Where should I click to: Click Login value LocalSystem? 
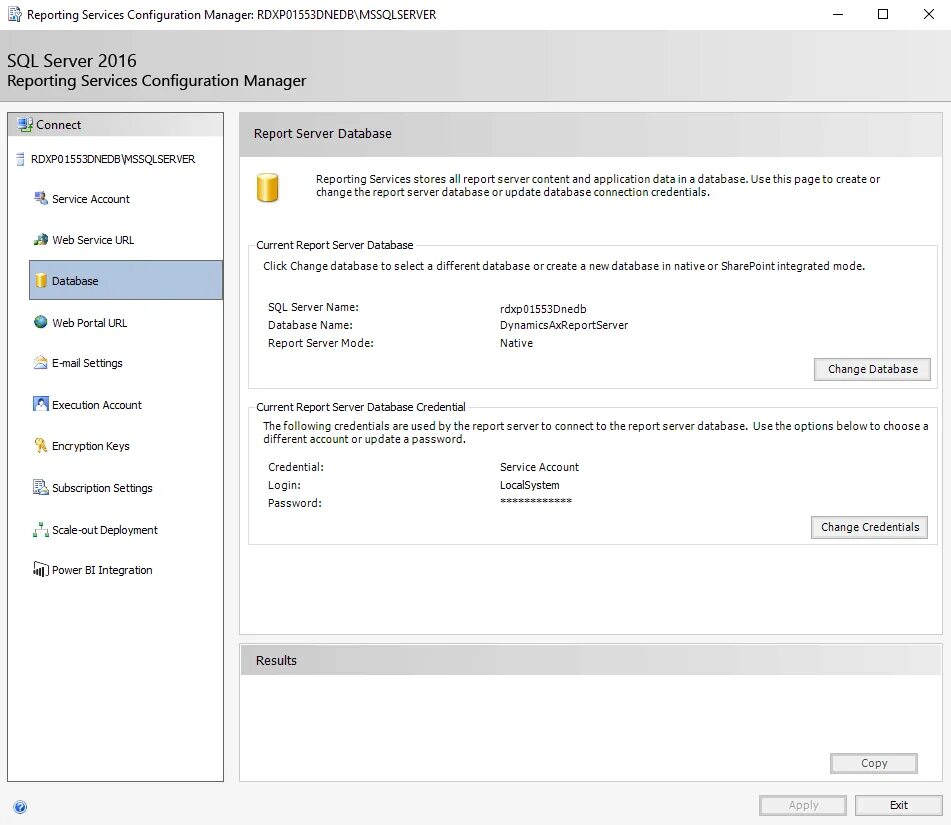(529, 485)
